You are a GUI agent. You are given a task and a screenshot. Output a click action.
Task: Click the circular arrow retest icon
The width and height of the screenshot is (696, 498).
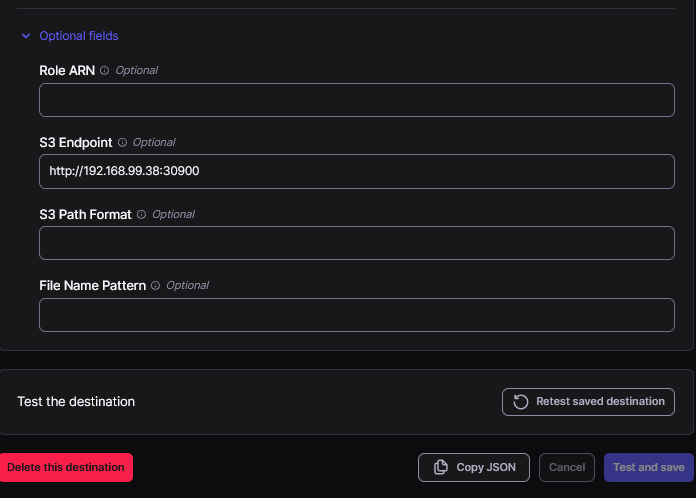tap(520, 402)
